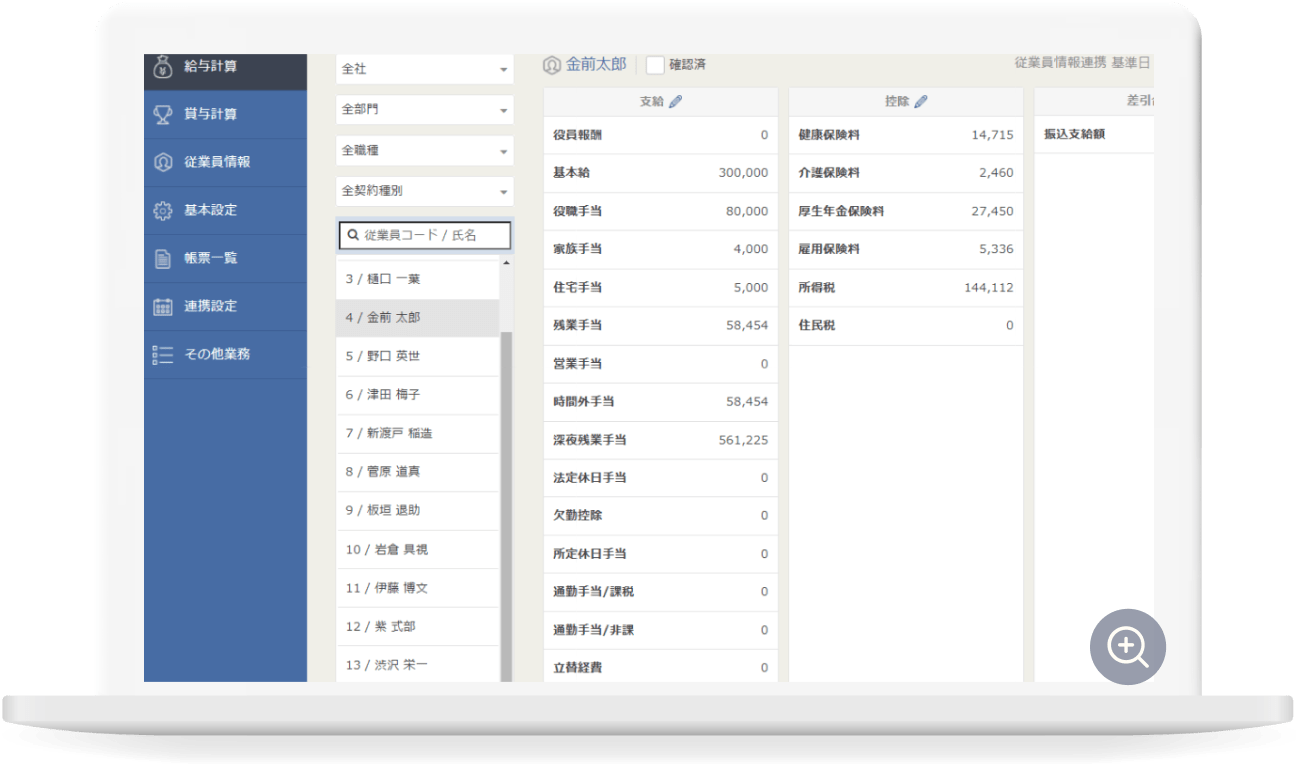
Task: Select employee 5 / 野口 英世
Action: click(417, 356)
